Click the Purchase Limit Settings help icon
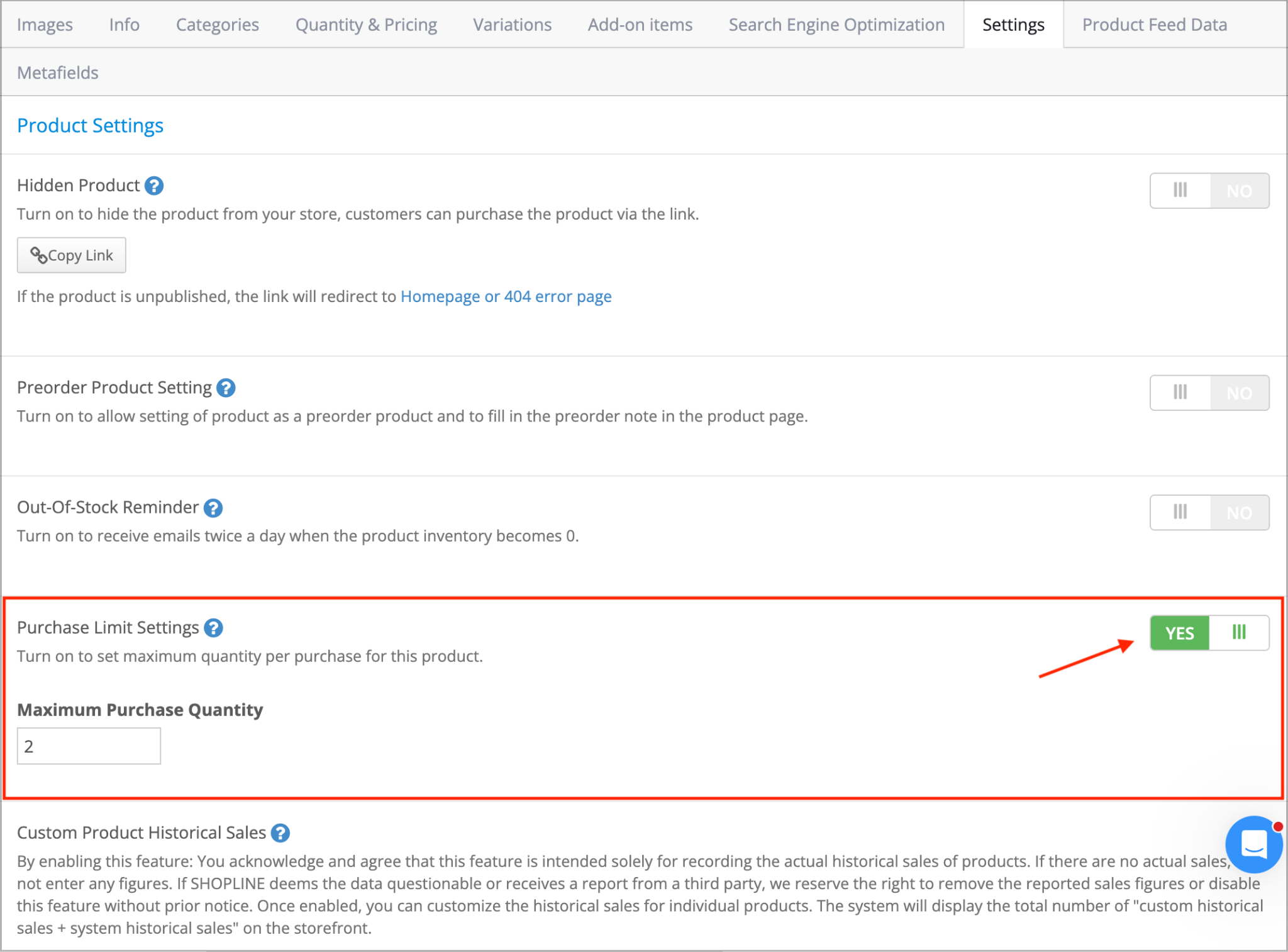Viewport: 1288px width, 952px height. tap(214, 628)
